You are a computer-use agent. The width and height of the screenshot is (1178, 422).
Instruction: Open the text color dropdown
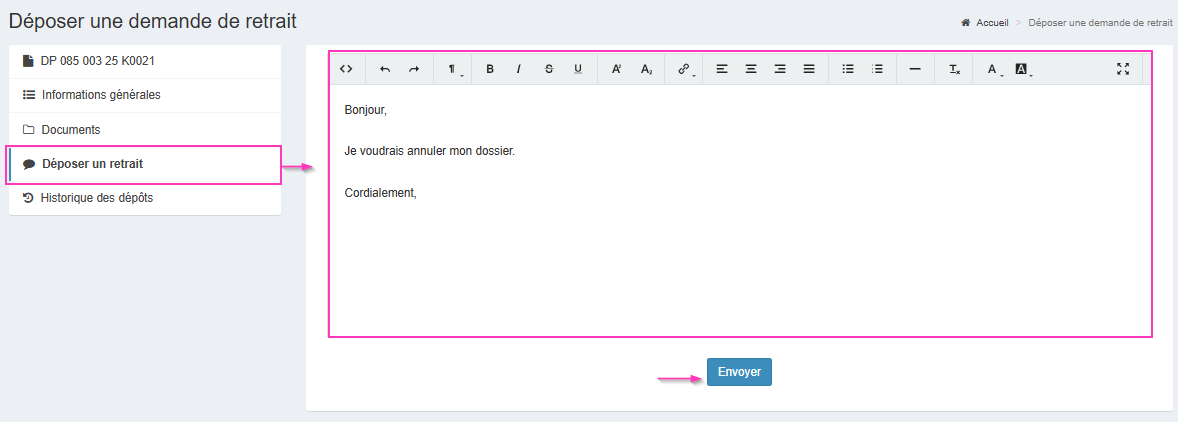pos(994,69)
